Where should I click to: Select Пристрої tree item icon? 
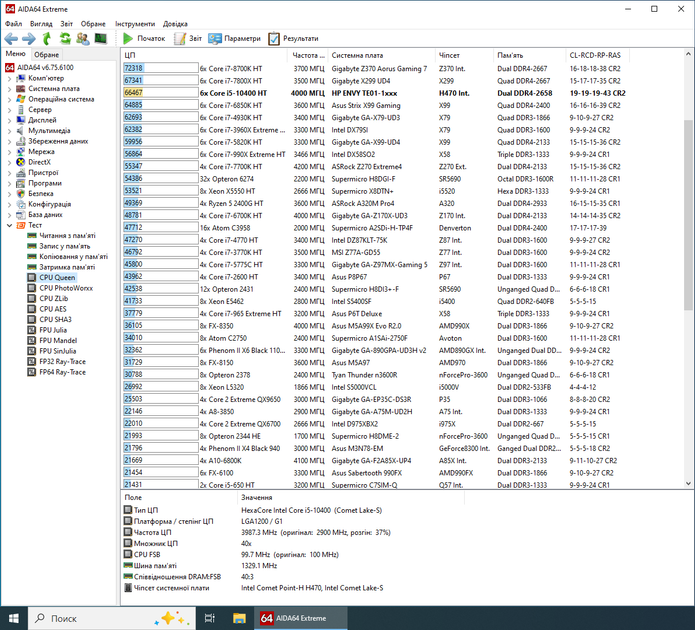tap(20, 173)
